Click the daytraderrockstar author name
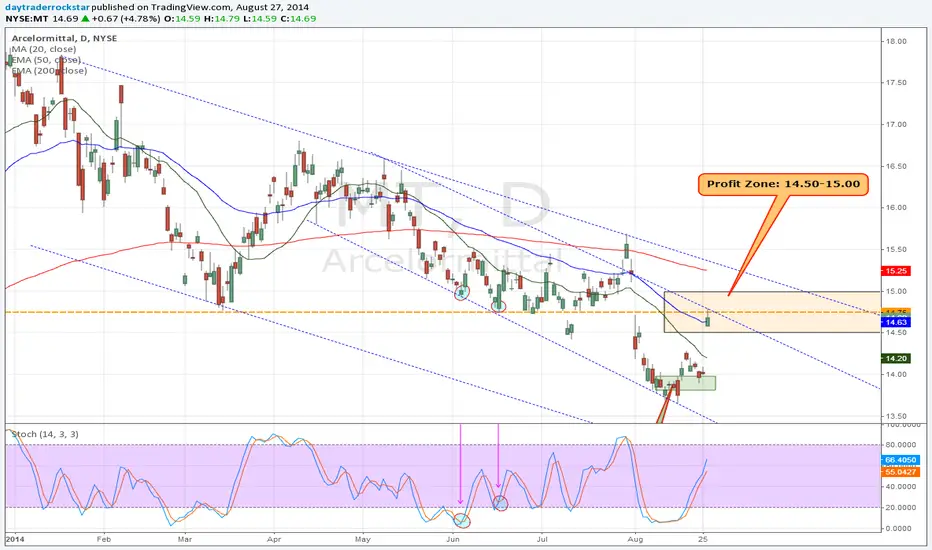Viewport: 932px width, 550px height. pyautogui.click(x=48, y=7)
